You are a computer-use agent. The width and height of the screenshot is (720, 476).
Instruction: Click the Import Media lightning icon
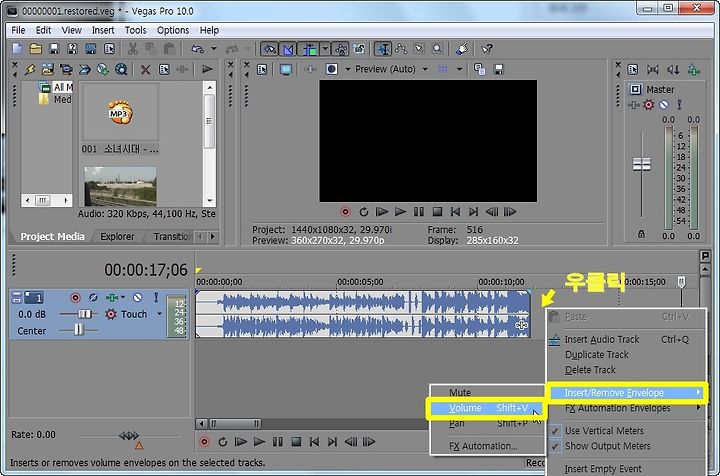point(30,69)
